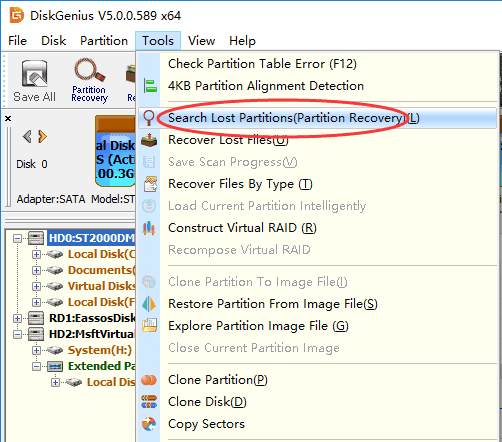The width and height of the screenshot is (502, 442).
Task: Click the Restore Partition From Image File icon
Action: point(149,304)
